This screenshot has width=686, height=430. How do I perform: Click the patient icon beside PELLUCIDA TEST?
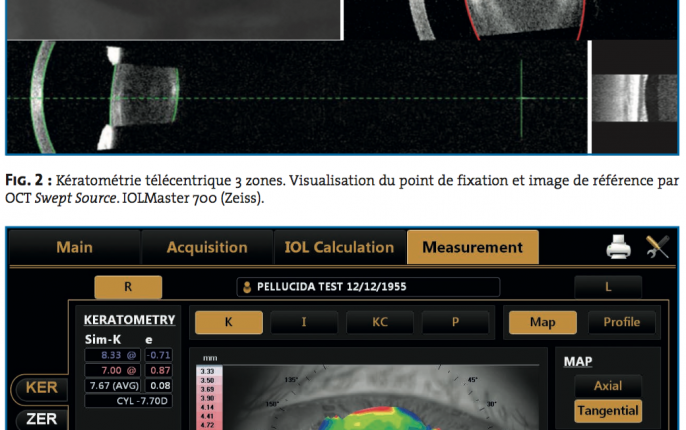point(247,287)
